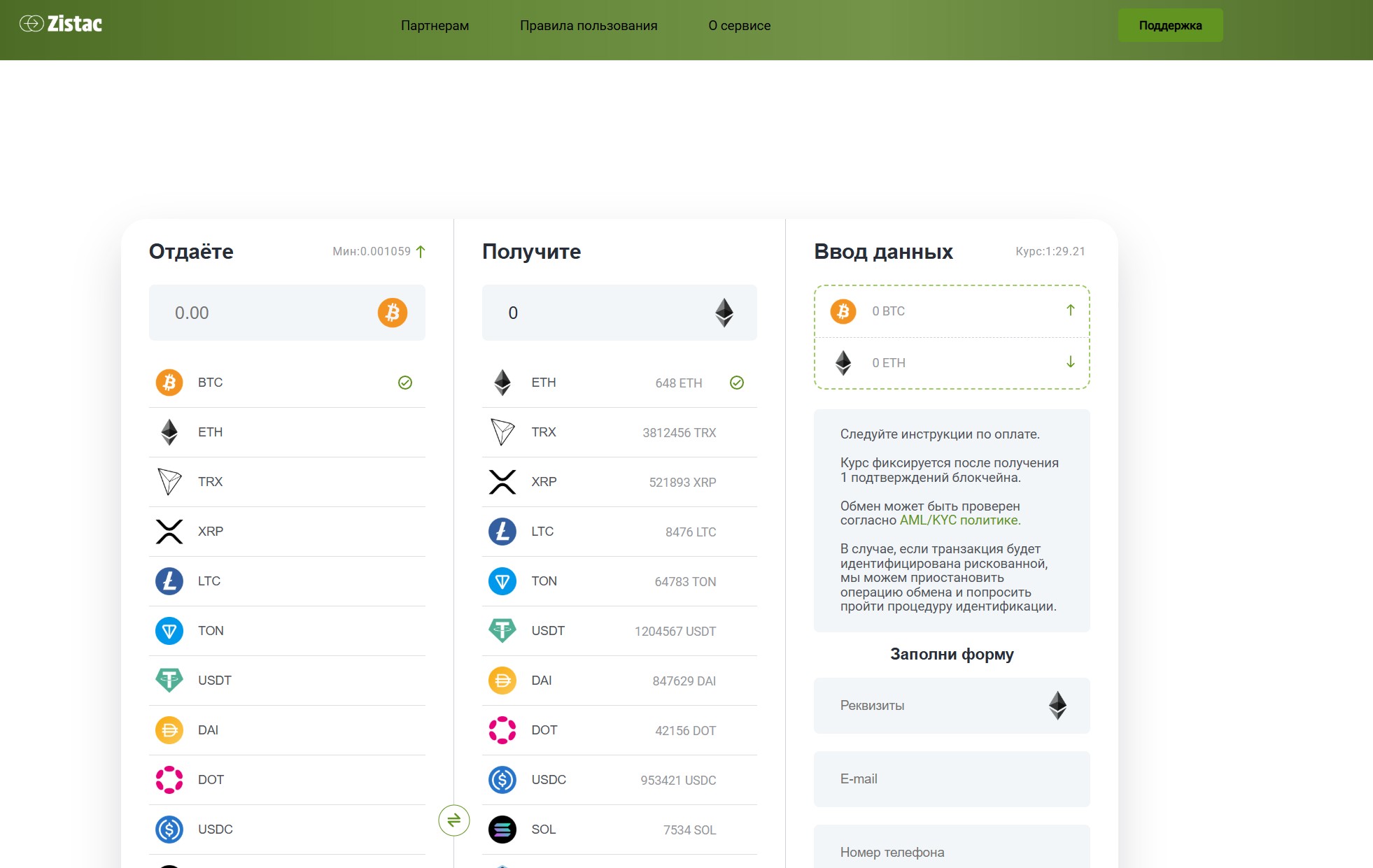Click the Zistac logo in the header
This screenshot has width=1373, height=868.
pyautogui.click(x=62, y=24)
